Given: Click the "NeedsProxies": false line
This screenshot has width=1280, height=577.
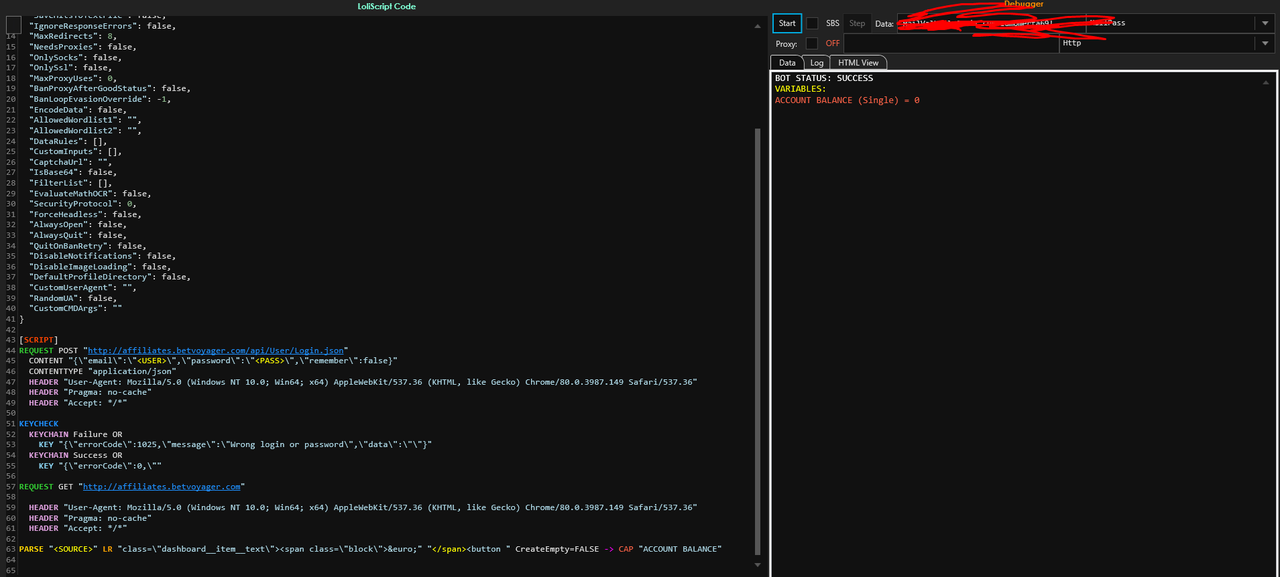Looking at the screenshot, I should pyautogui.click(x=83, y=46).
